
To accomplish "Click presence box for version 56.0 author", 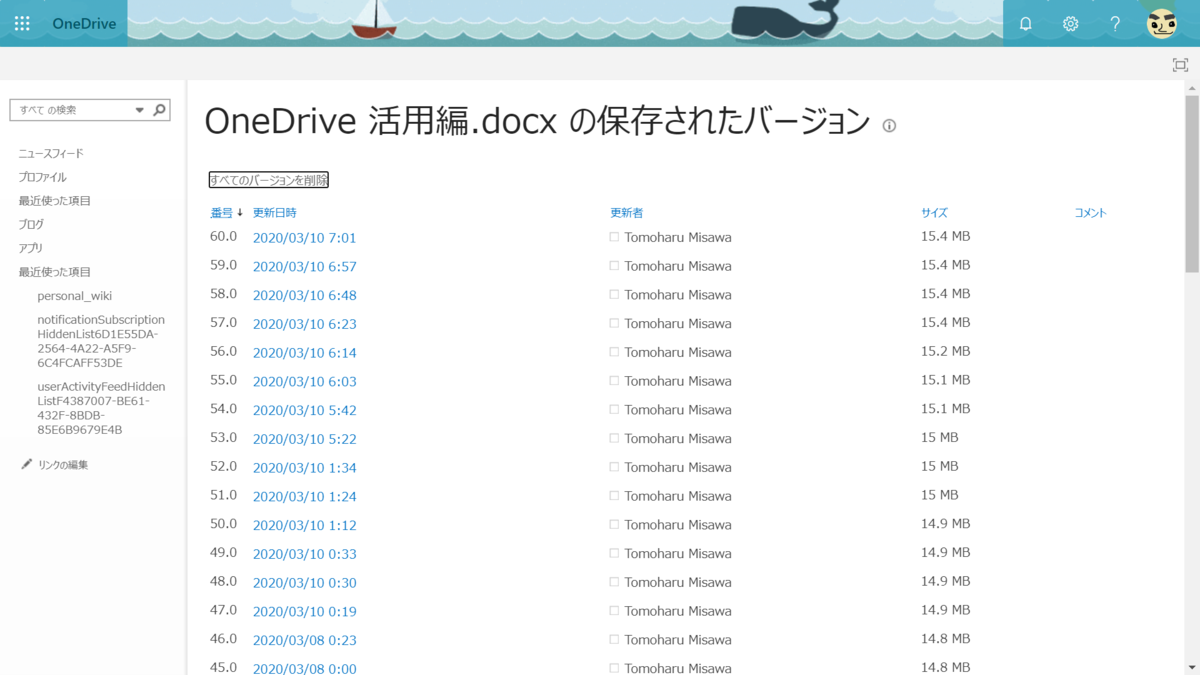I will pyautogui.click(x=614, y=352).
